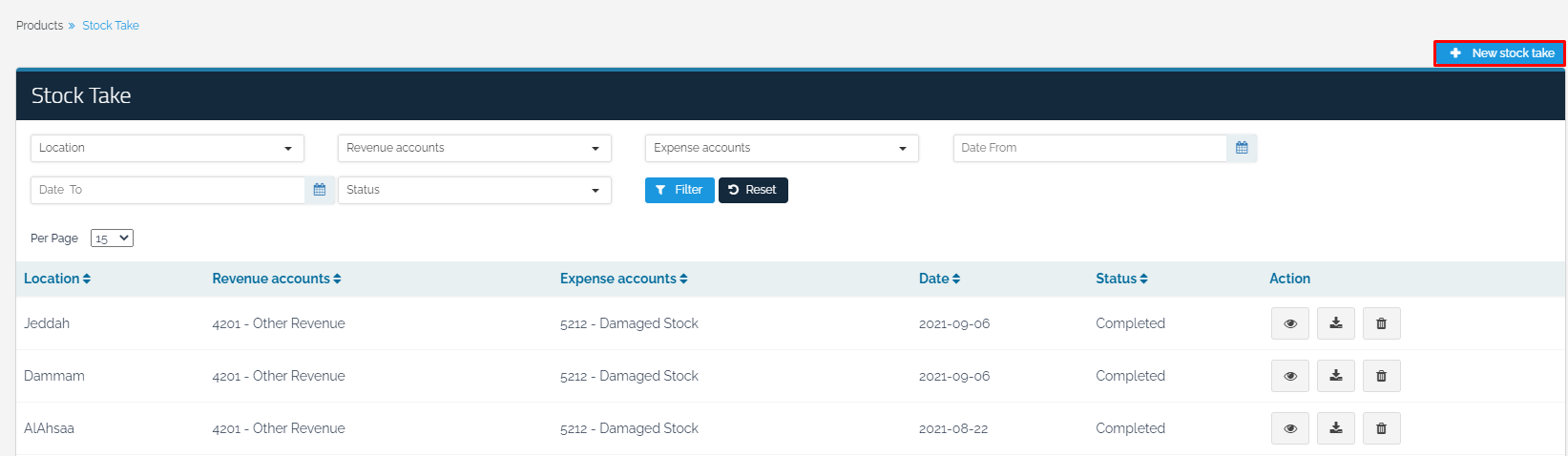1568x456 pixels.
Task: Delete the Jeddah stock take row
Action: pyautogui.click(x=1381, y=323)
